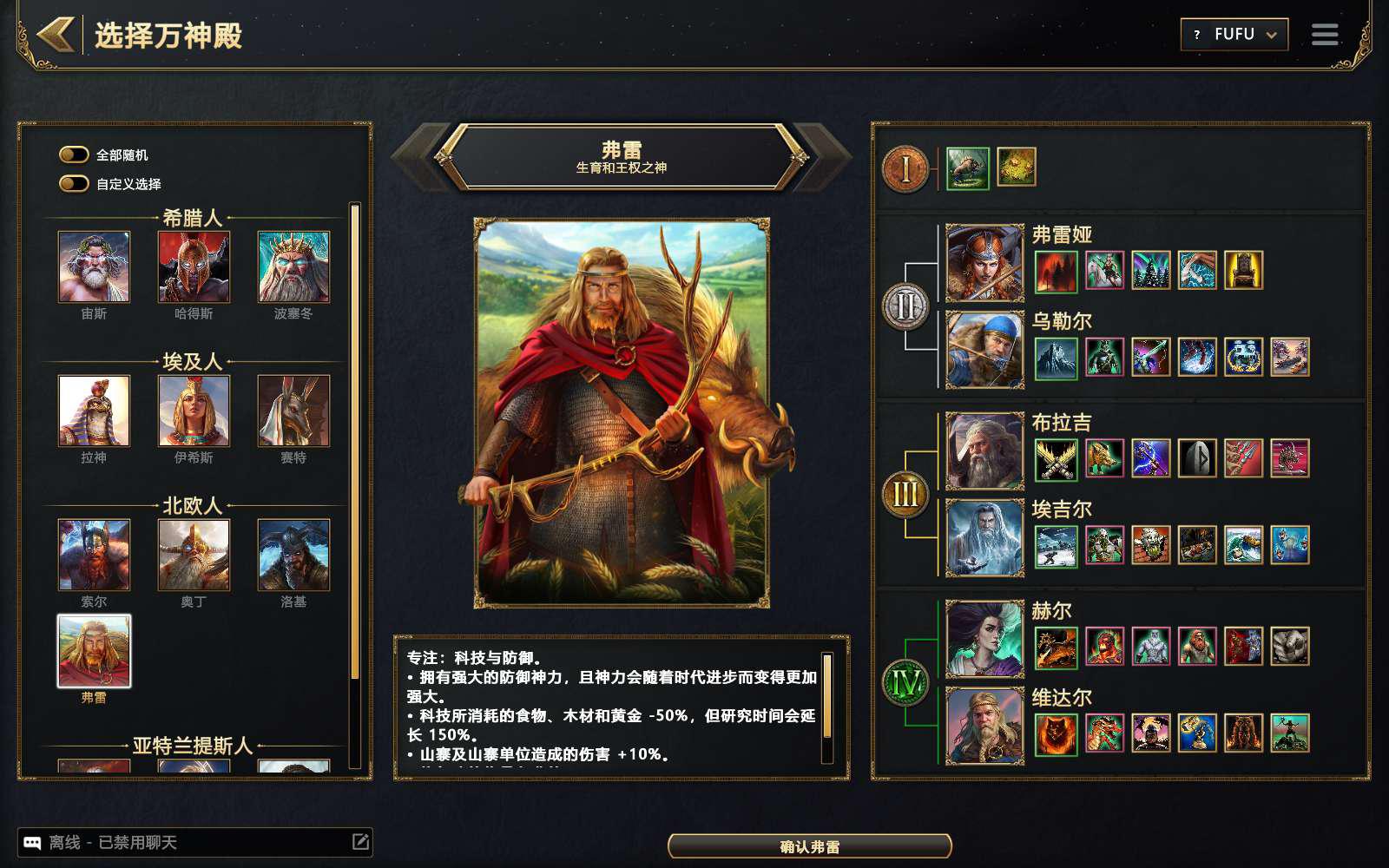Toggle the 全部随机 switch
The image size is (1389, 868).
(74, 155)
